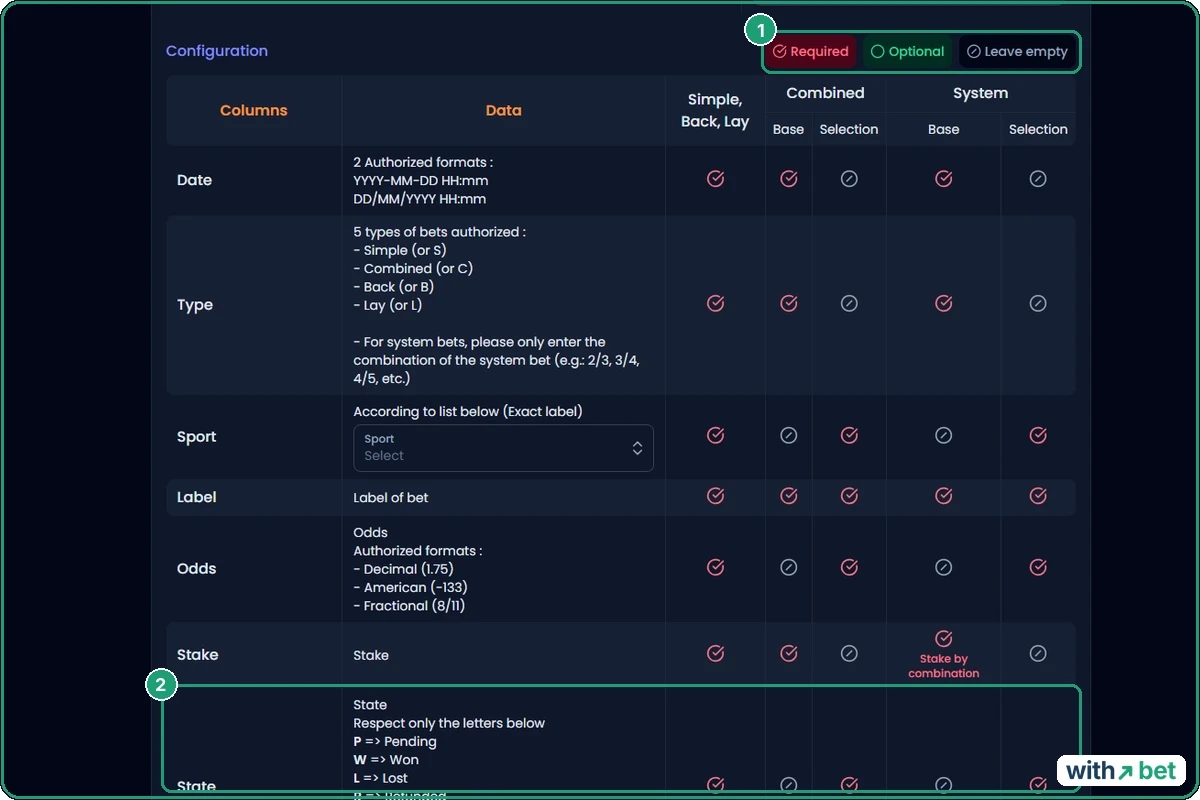1200x800 pixels.
Task: Click Date row required icon under Combined Base
Action: coord(788,179)
